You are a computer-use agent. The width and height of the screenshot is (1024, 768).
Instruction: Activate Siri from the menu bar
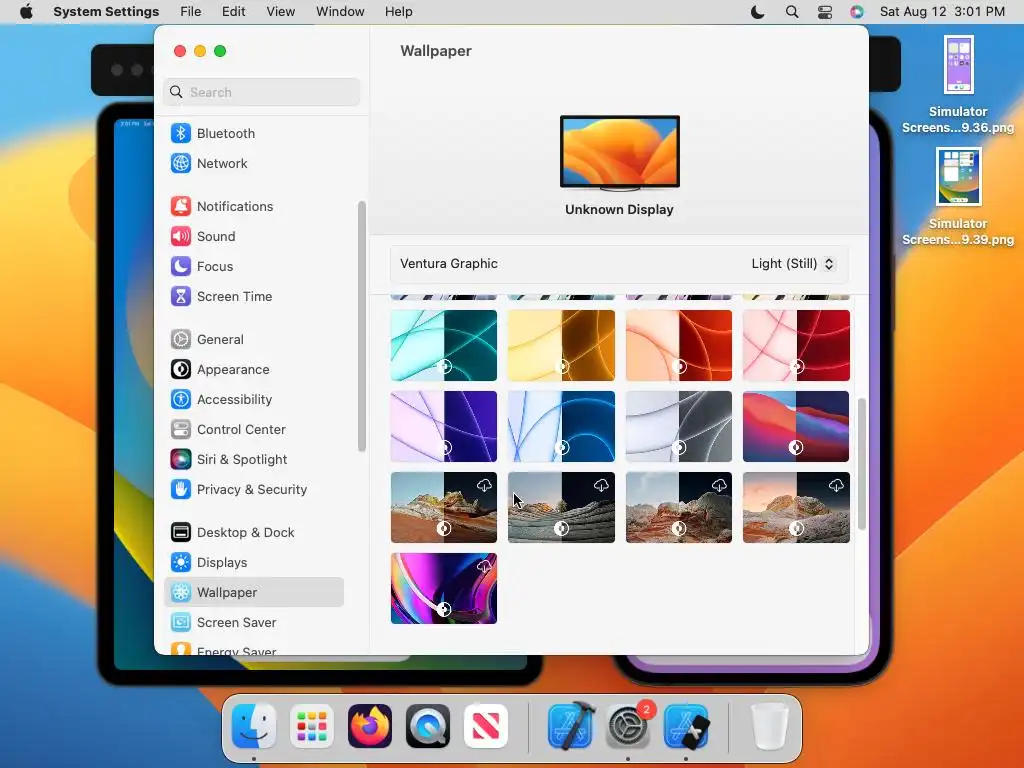857,12
